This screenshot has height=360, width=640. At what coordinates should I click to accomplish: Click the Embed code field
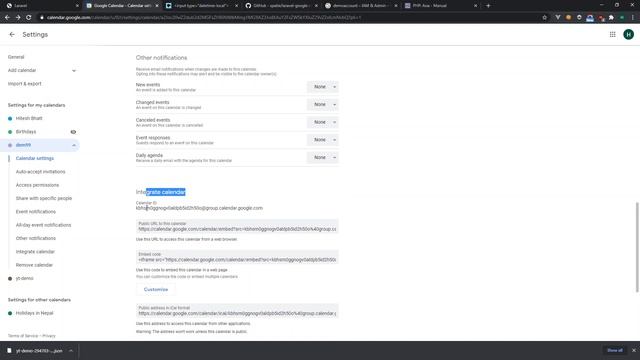point(237,257)
